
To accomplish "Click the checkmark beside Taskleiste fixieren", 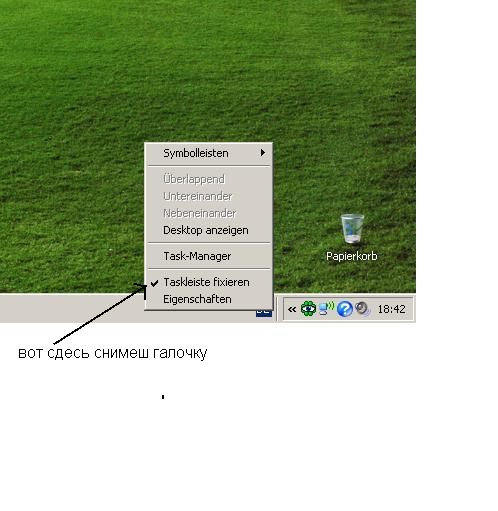I will pyautogui.click(x=154, y=283).
